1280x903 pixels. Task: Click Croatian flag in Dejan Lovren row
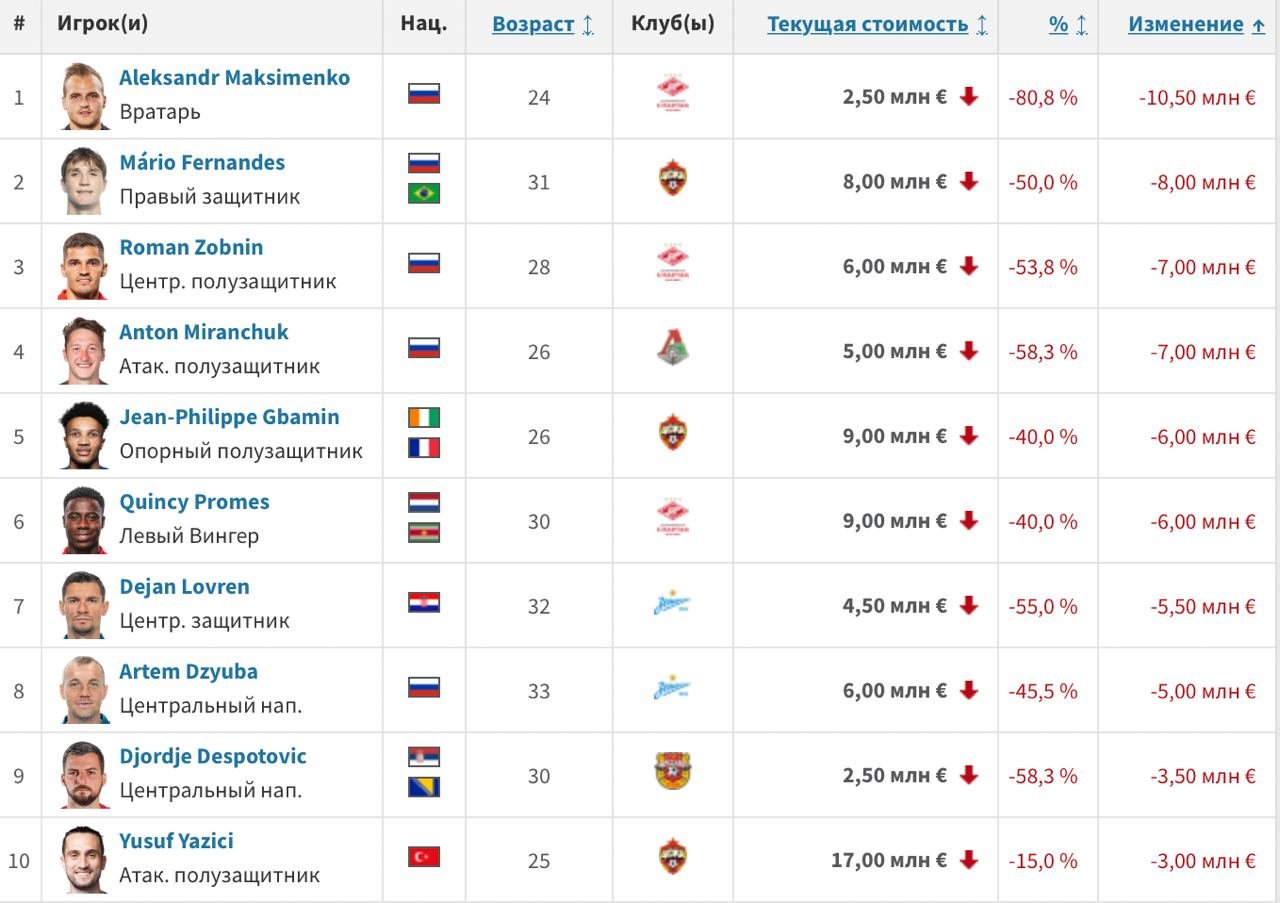(x=424, y=602)
